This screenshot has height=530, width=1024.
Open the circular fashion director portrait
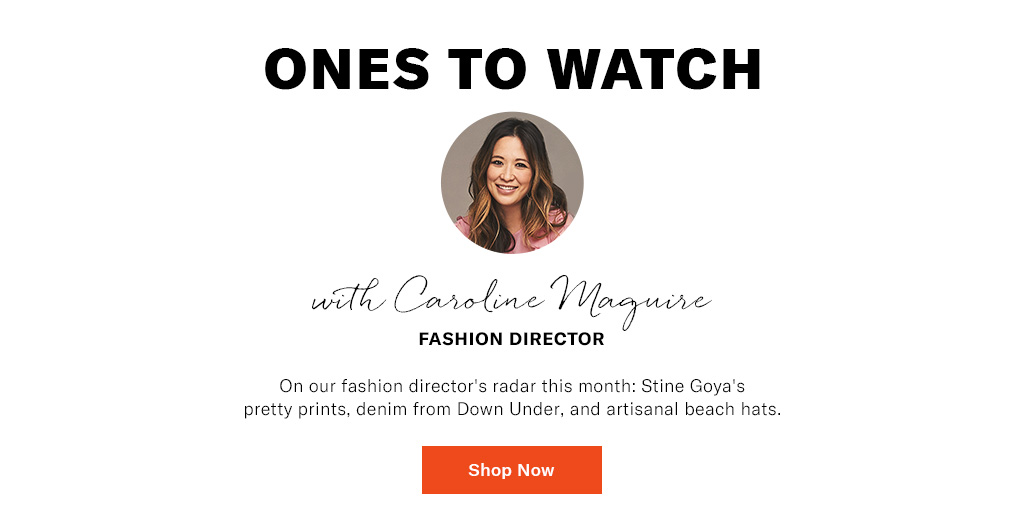tap(512, 183)
